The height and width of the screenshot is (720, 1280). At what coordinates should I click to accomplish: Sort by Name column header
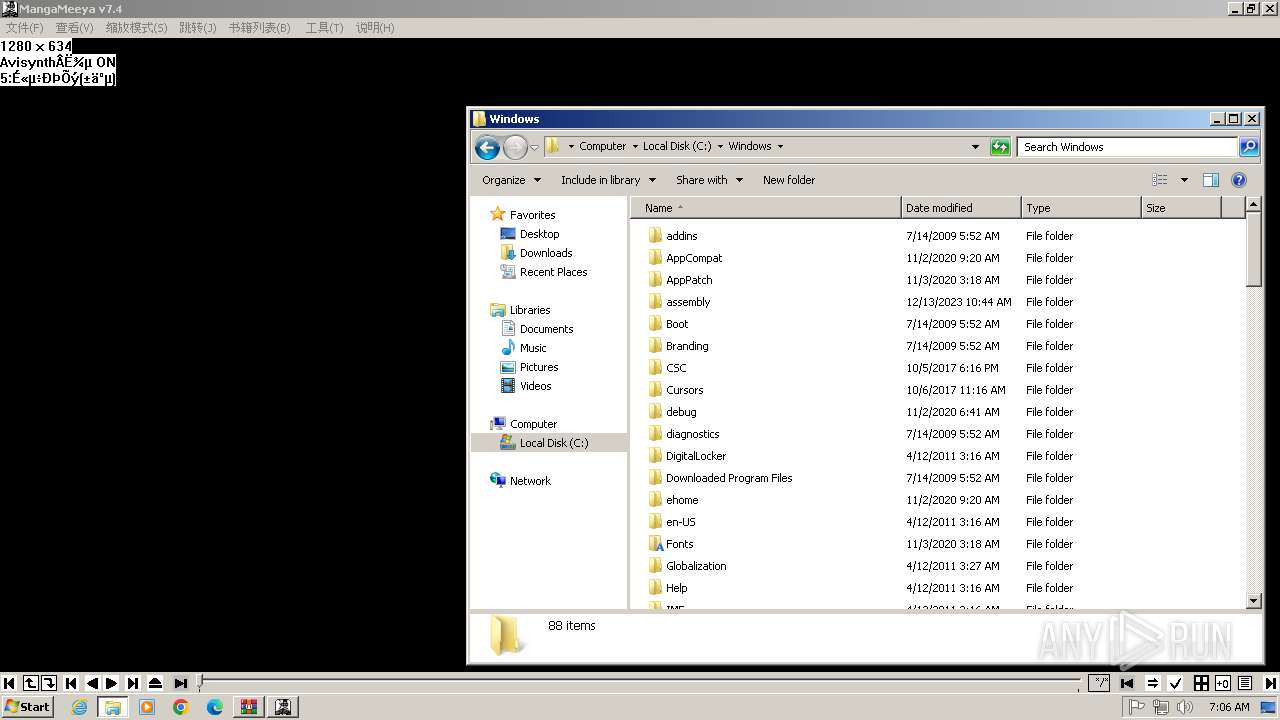coord(766,208)
